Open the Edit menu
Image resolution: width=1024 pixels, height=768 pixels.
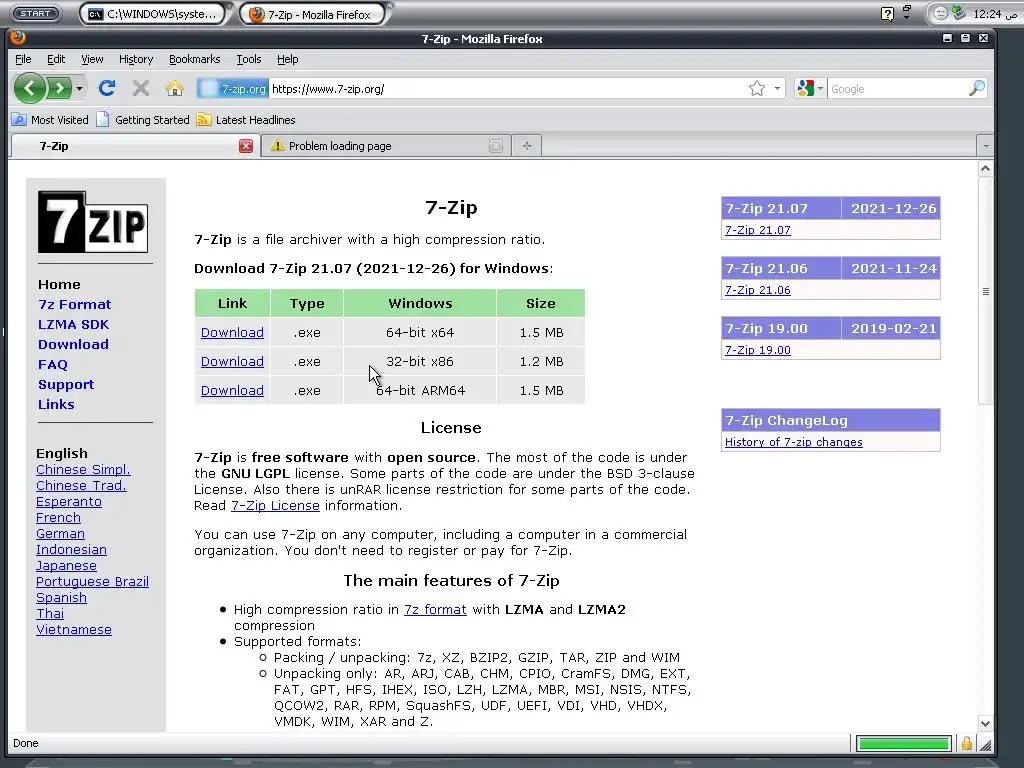coord(56,59)
